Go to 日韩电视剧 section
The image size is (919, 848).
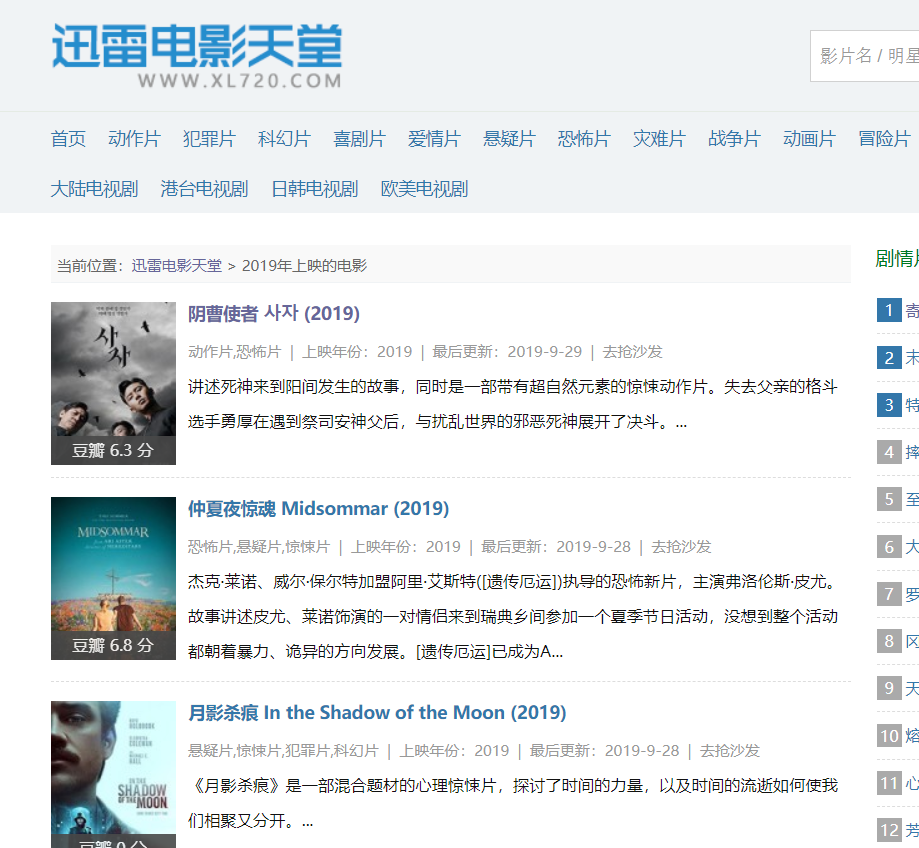[x=315, y=189]
